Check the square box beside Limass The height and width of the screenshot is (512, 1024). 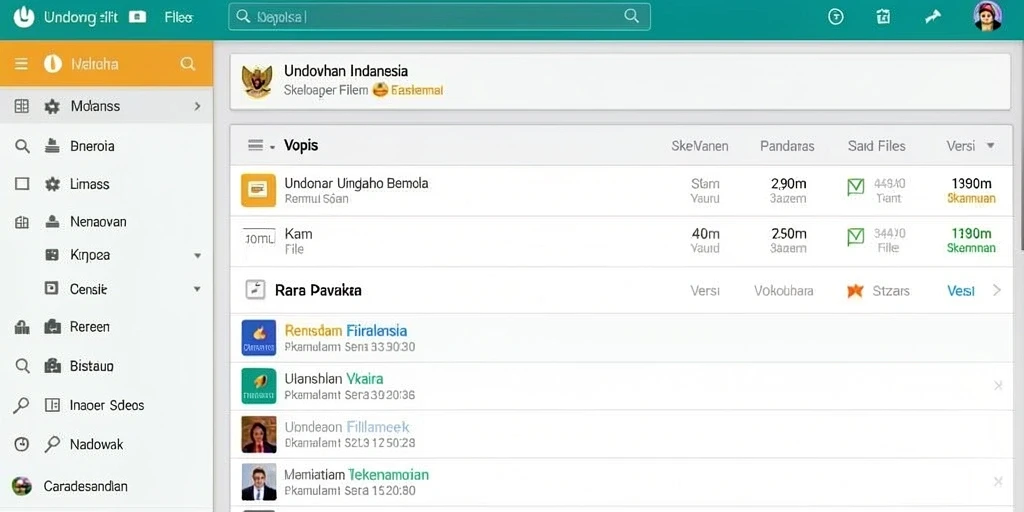tap(22, 184)
